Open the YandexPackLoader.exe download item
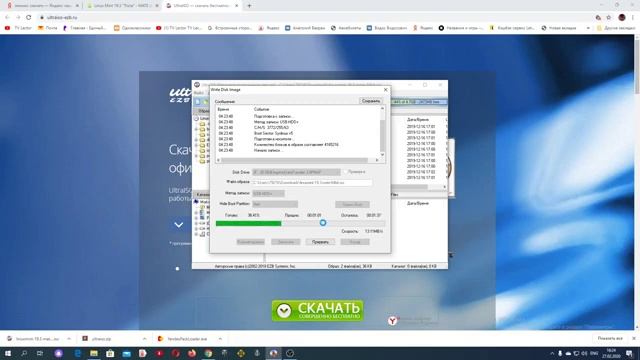 184,339
